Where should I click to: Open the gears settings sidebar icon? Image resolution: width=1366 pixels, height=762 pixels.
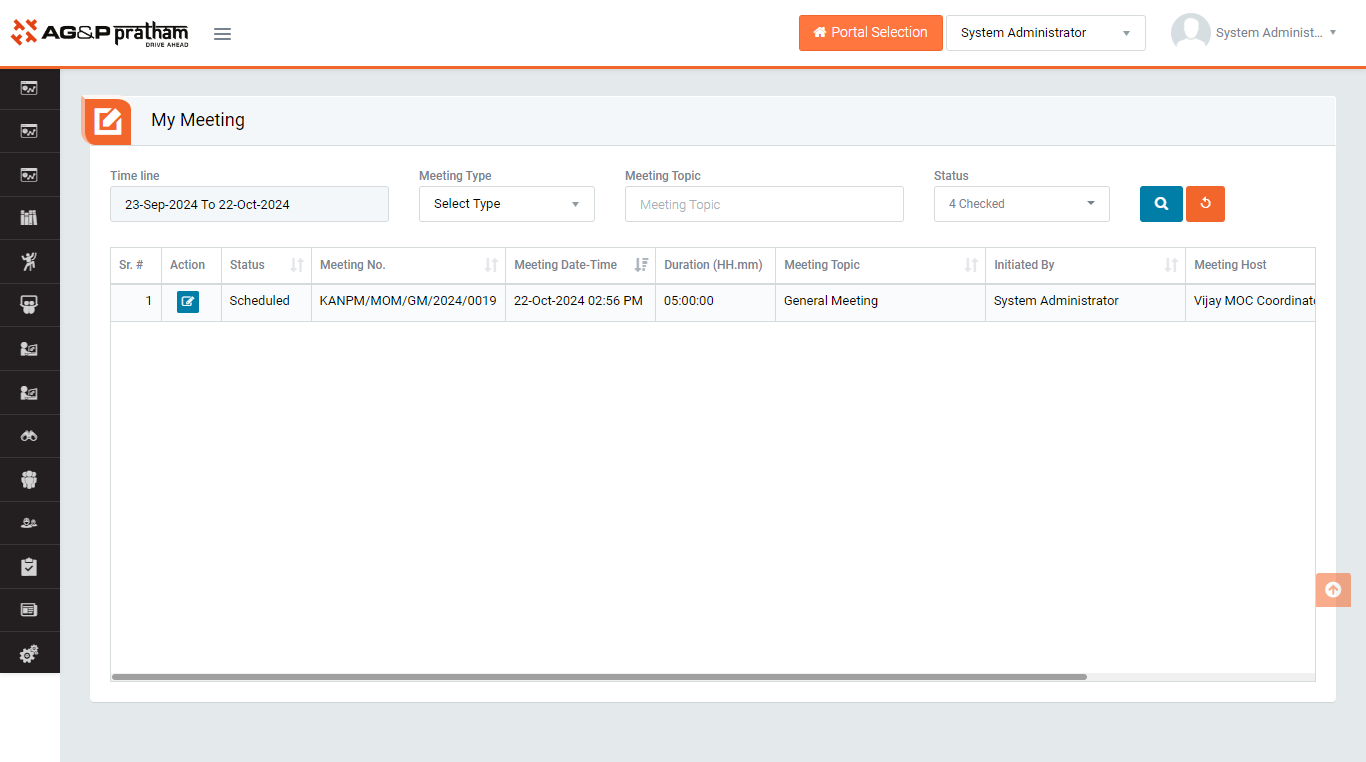29,654
